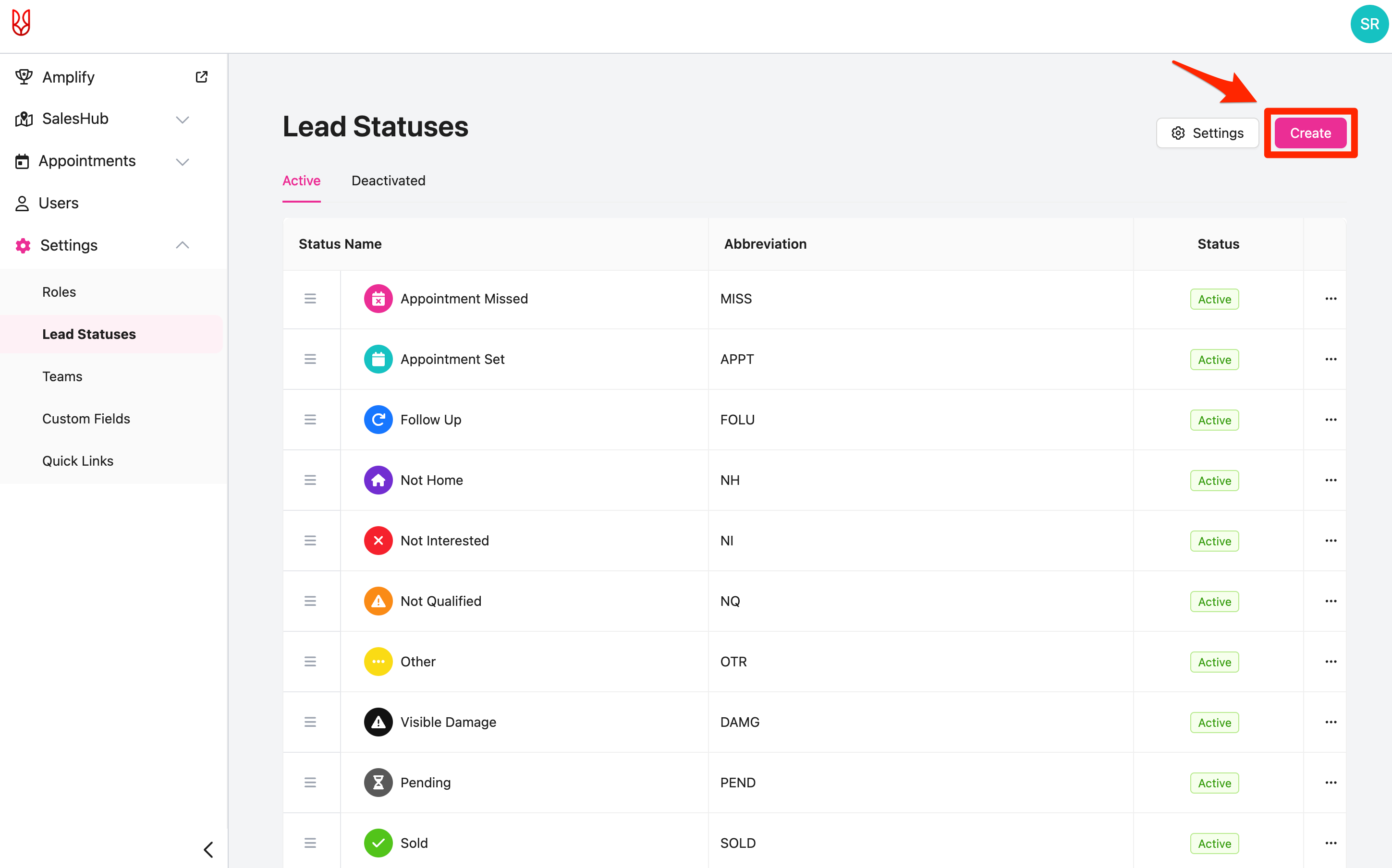Click the pink Create button
The height and width of the screenshot is (868, 1392).
pyautogui.click(x=1310, y=133)
